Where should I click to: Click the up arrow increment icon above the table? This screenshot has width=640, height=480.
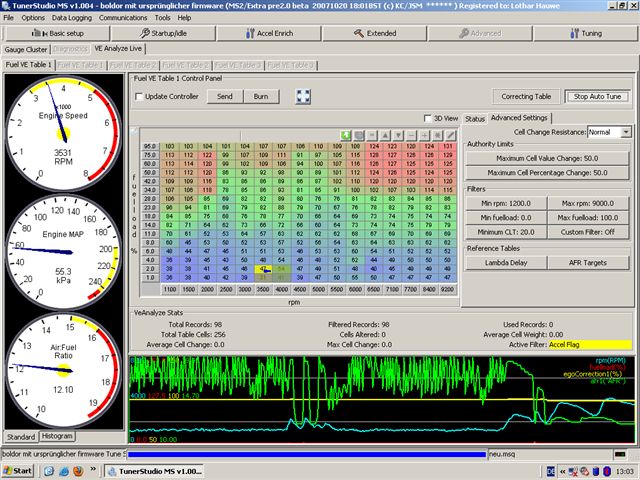tap(385, 134)
